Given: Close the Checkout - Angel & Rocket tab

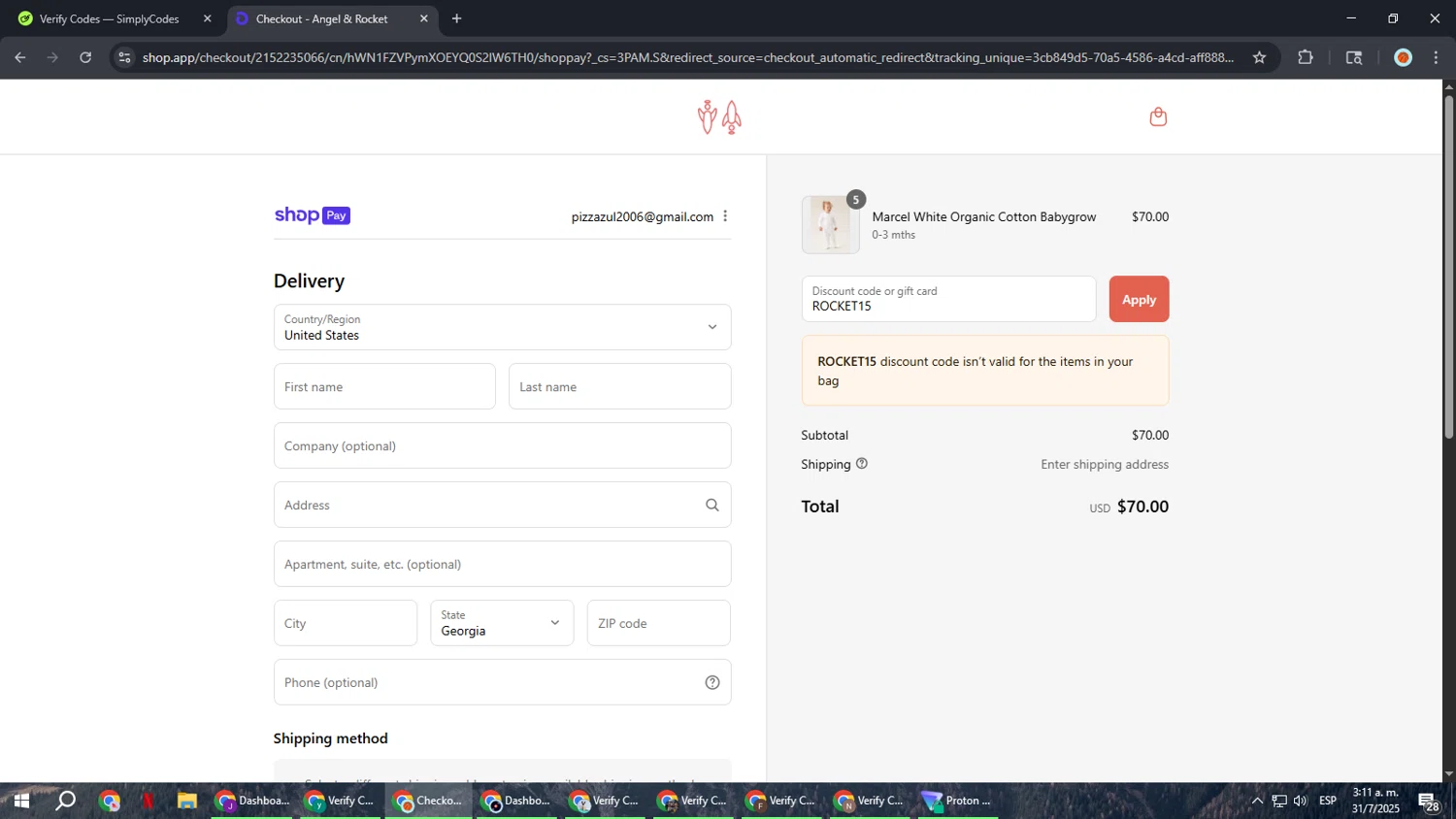Looking at the screenshot, I should pyautogui.click(x=423, y=18).
